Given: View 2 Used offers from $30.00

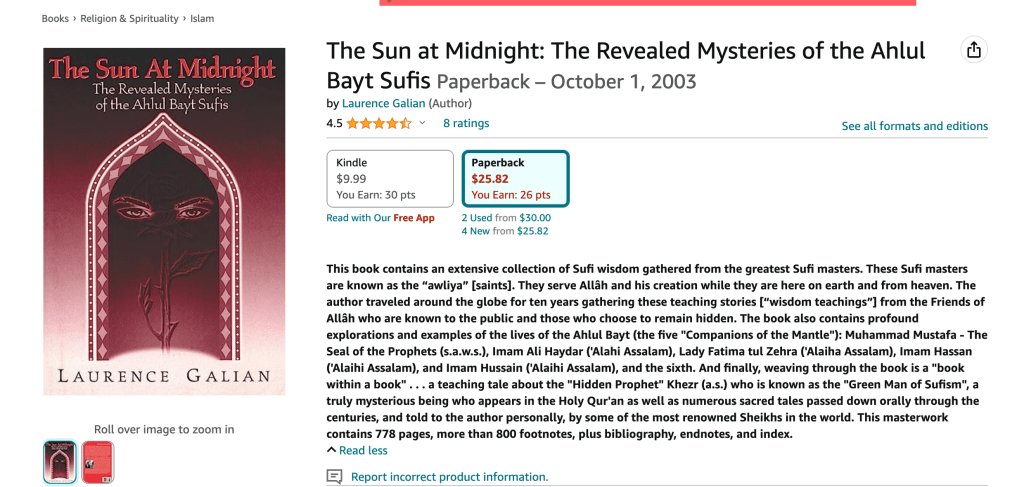Looking at the screenshot, I should (x=506, y=218).
